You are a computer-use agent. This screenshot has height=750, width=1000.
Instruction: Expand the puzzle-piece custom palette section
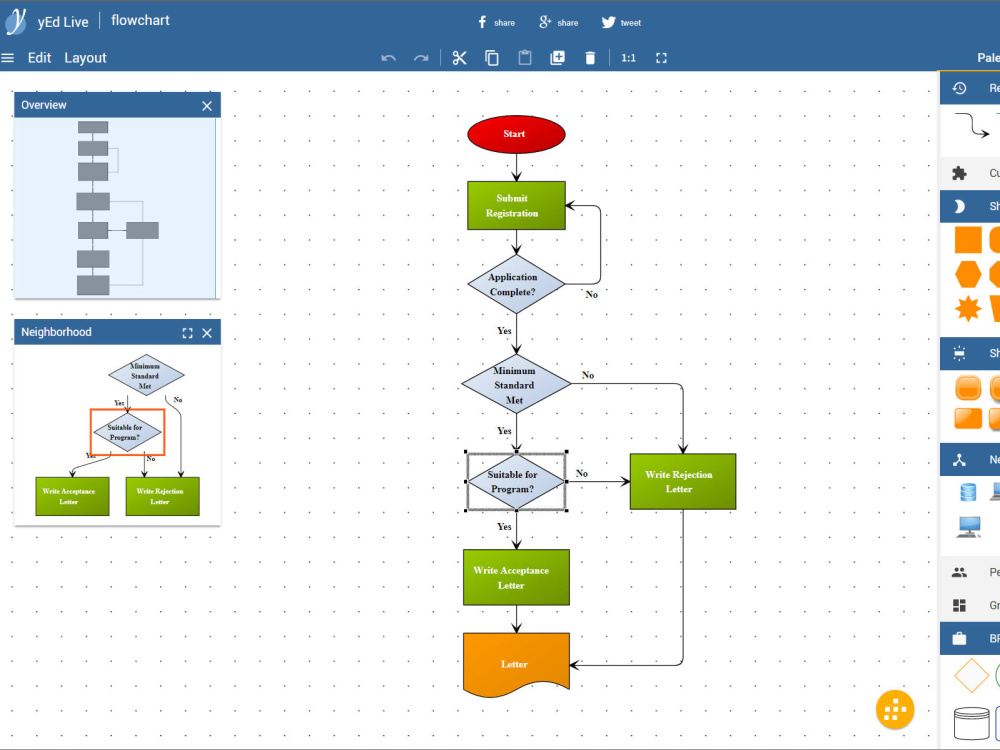[970, 173]
